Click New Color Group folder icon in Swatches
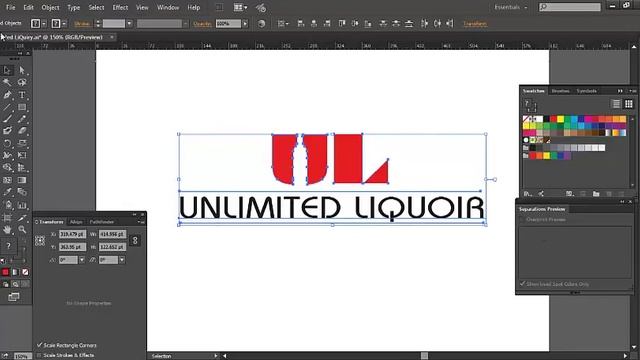The image size is (640, 360). click(596, 193)
